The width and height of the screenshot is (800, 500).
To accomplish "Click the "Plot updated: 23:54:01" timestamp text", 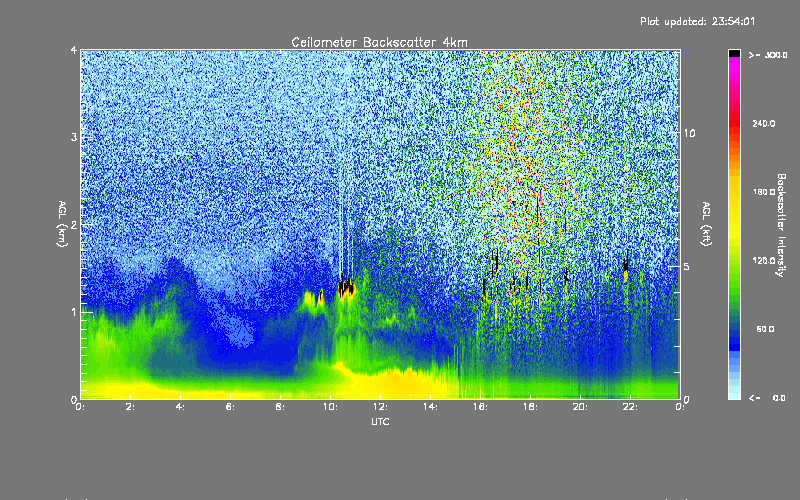I will point(697,21).
